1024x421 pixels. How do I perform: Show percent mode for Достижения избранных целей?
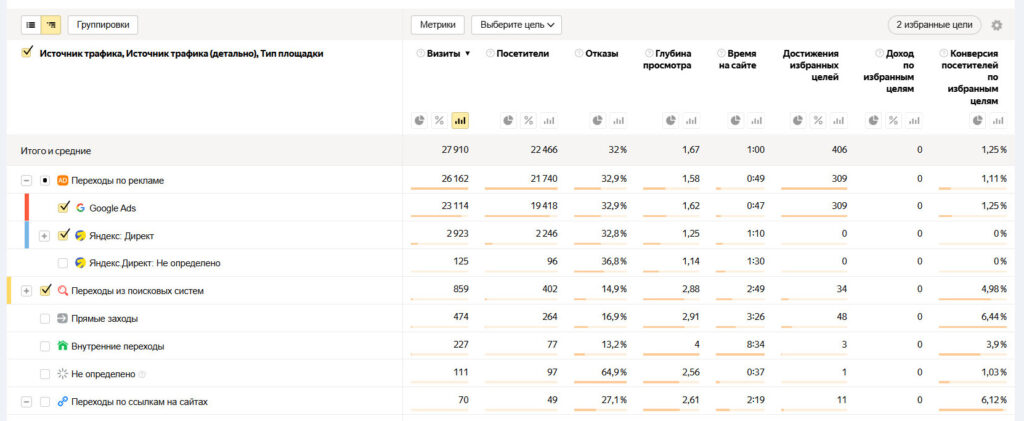click(818, 120)
